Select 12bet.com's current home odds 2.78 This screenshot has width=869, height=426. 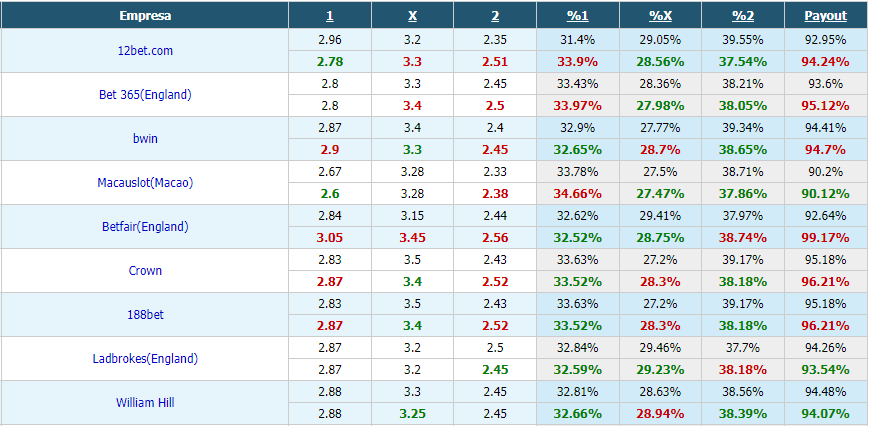(x=330, y=61)
